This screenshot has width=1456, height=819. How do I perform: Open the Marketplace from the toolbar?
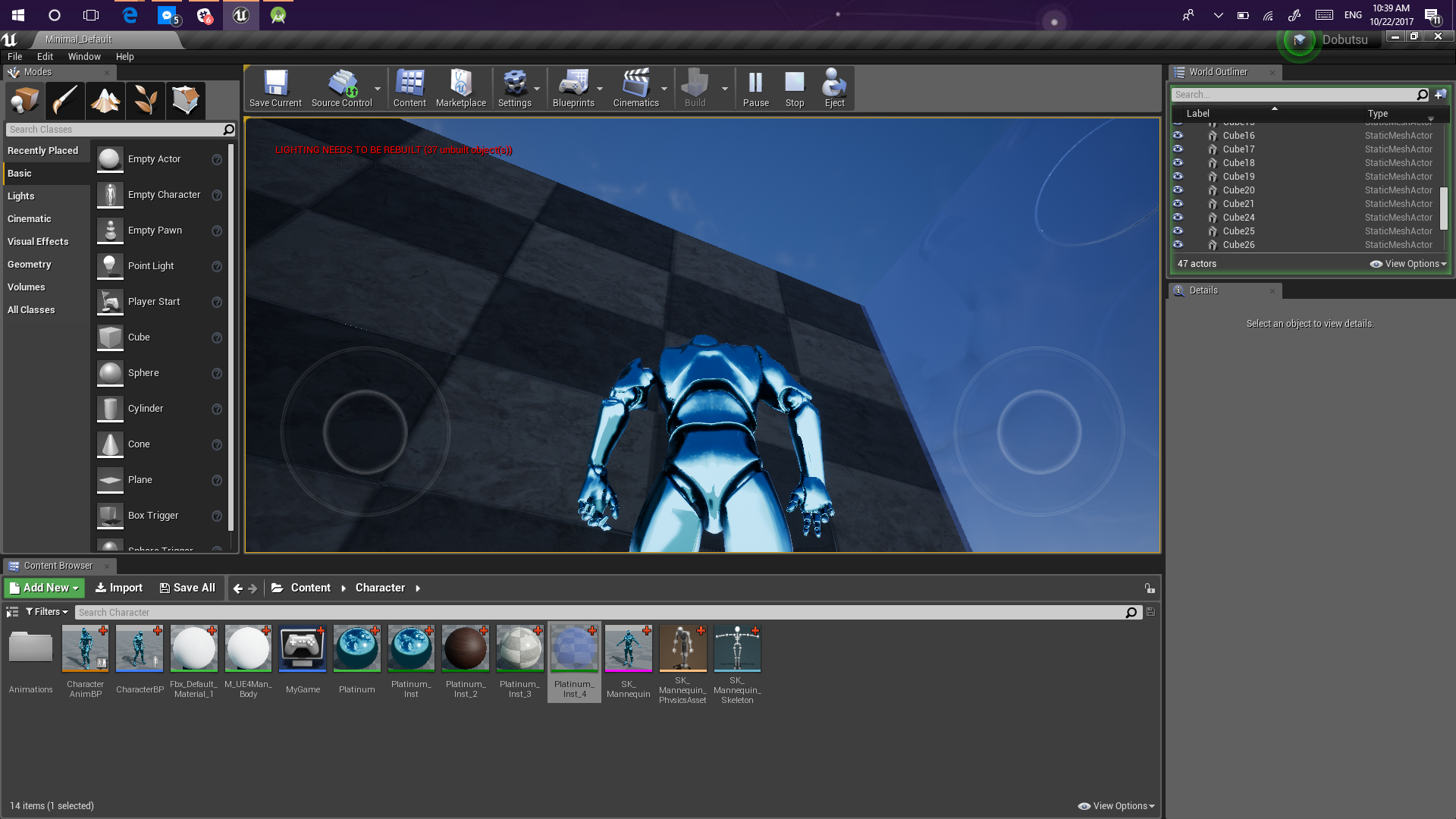click(460, 88)
